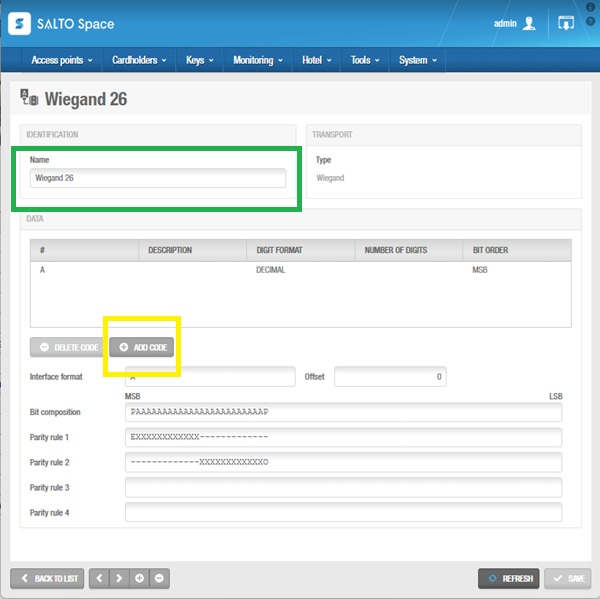The image size is (600, 599).
Task: Click the Parity rule 1 field
Action: pos(343,437)
